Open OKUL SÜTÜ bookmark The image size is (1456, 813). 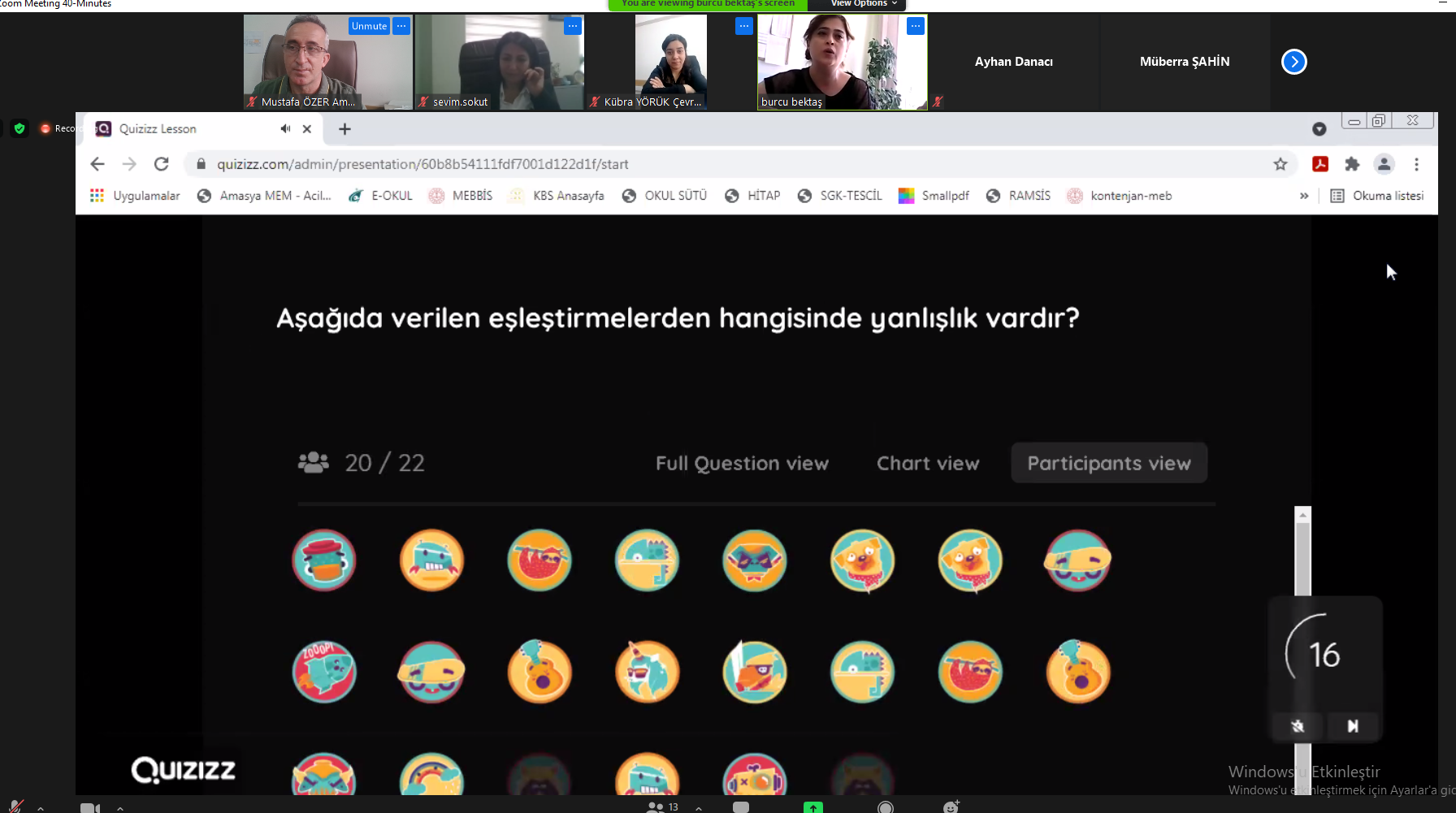[x=664, y=196]
